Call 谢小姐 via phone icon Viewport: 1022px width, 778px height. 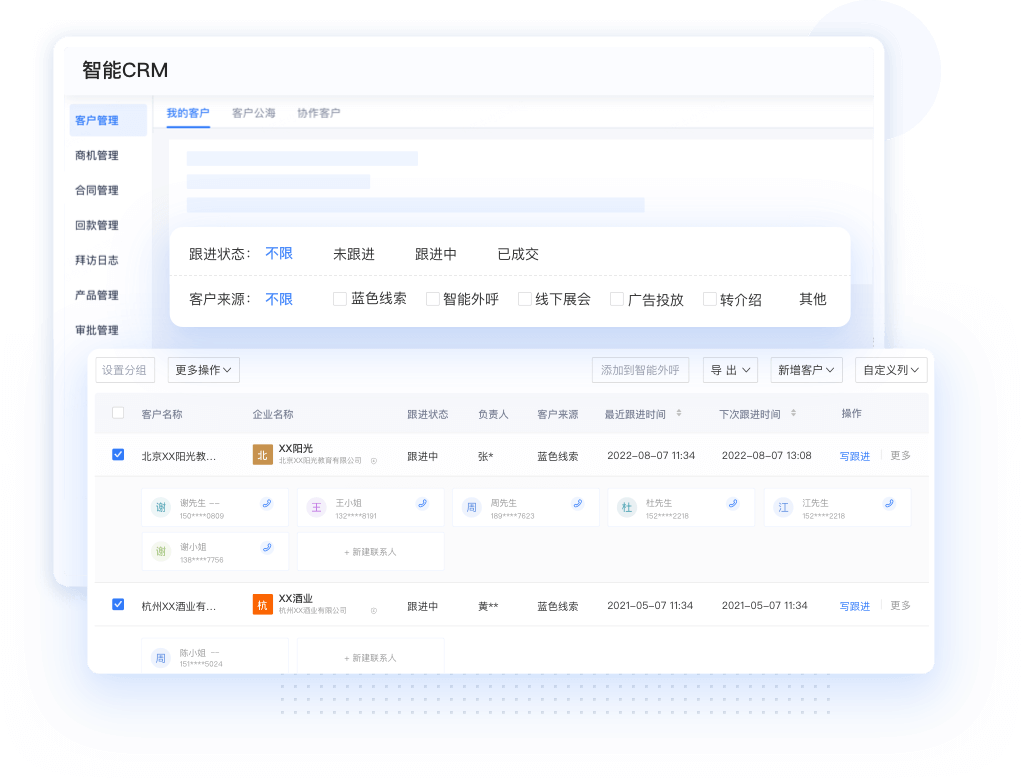[267, 547]
